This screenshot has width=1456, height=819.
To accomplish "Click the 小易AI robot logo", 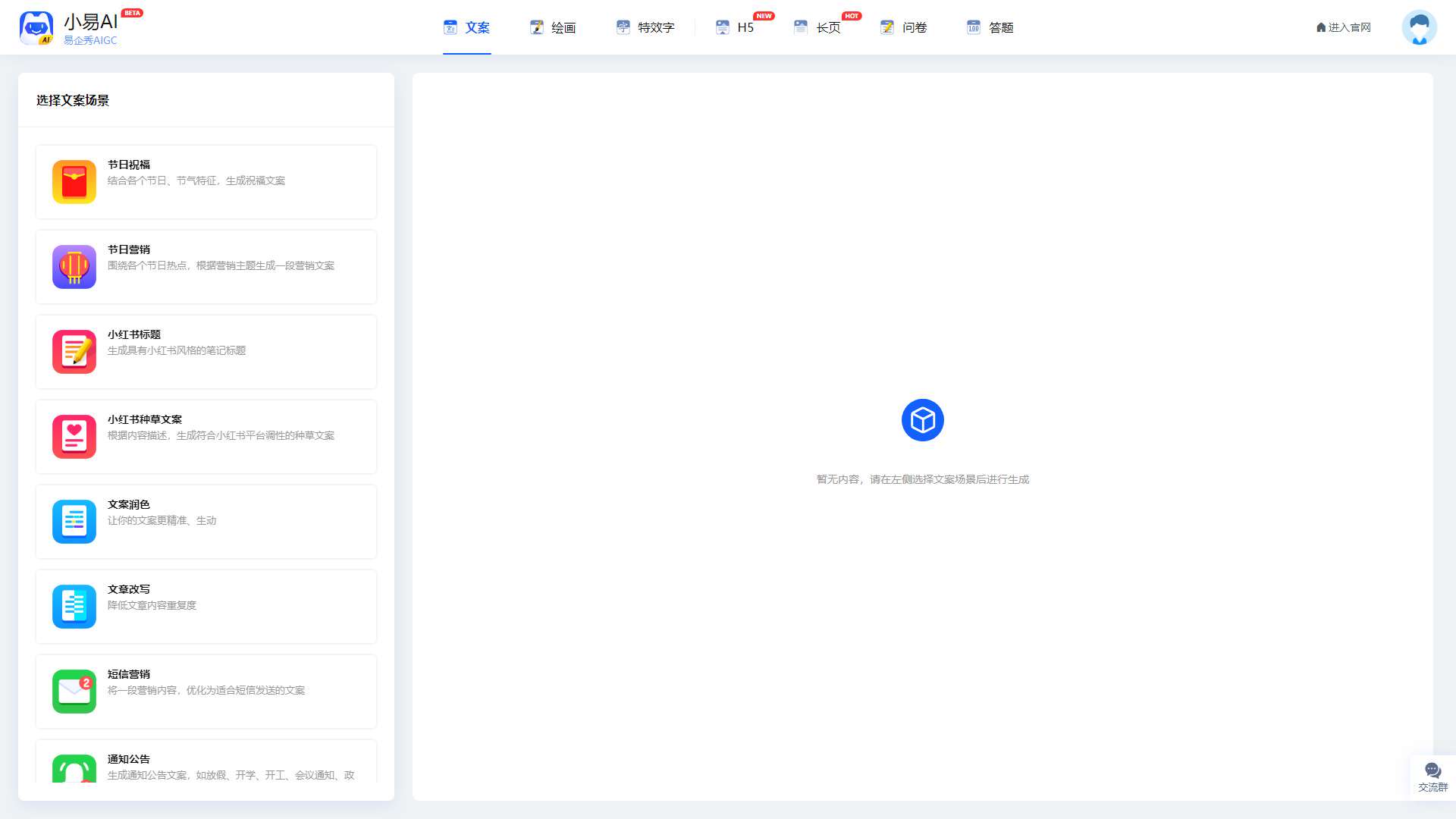I will [36, 28].
